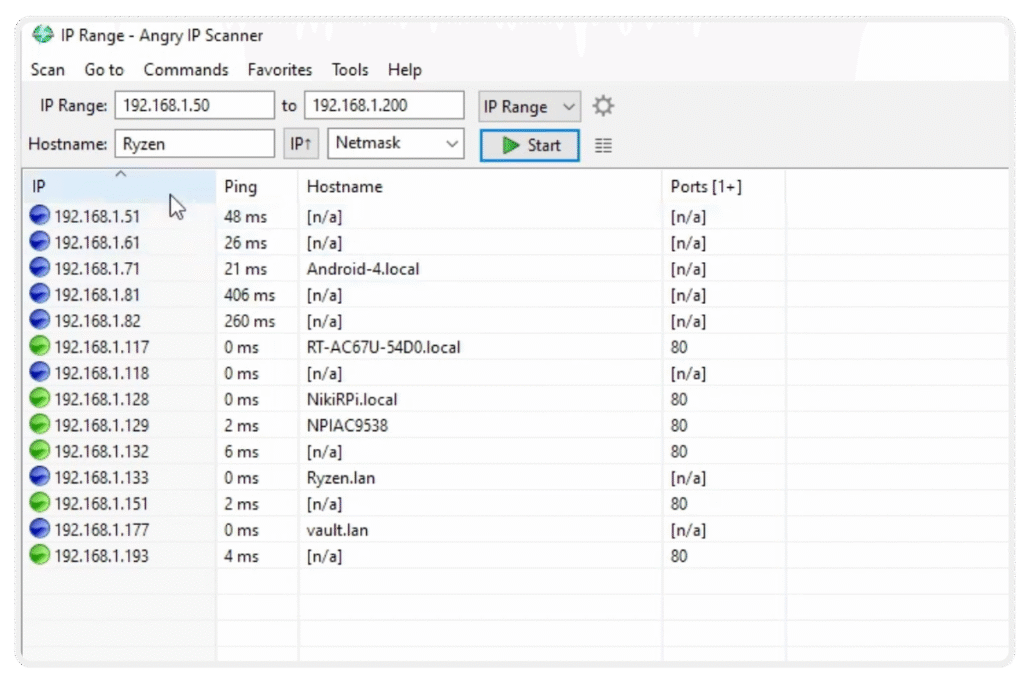
Task: Select blue status icon for 192.168.1.71
Action: point(40,268)
